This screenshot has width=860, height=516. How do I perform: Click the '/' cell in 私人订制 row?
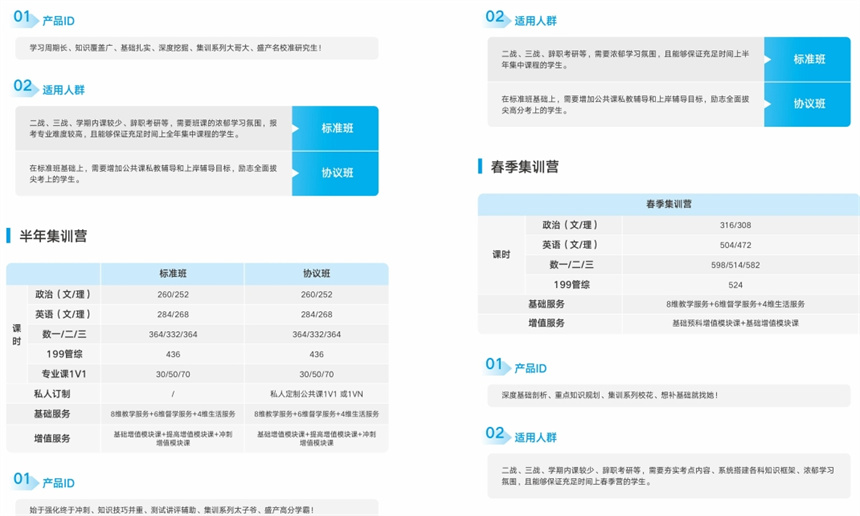[x=173, y=394]
